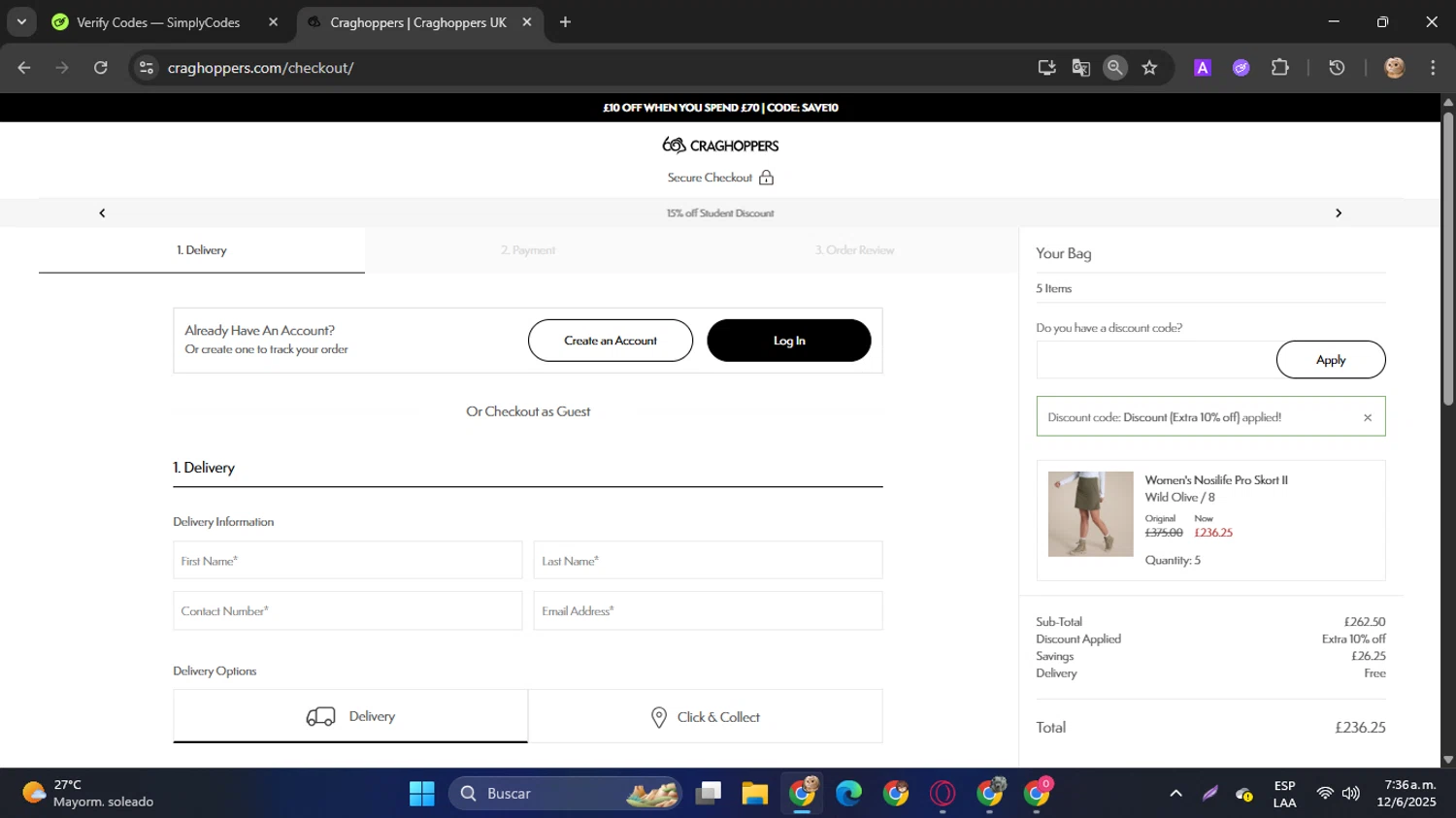
Task: Open a new browser tab
Action: tap(565, 22)
